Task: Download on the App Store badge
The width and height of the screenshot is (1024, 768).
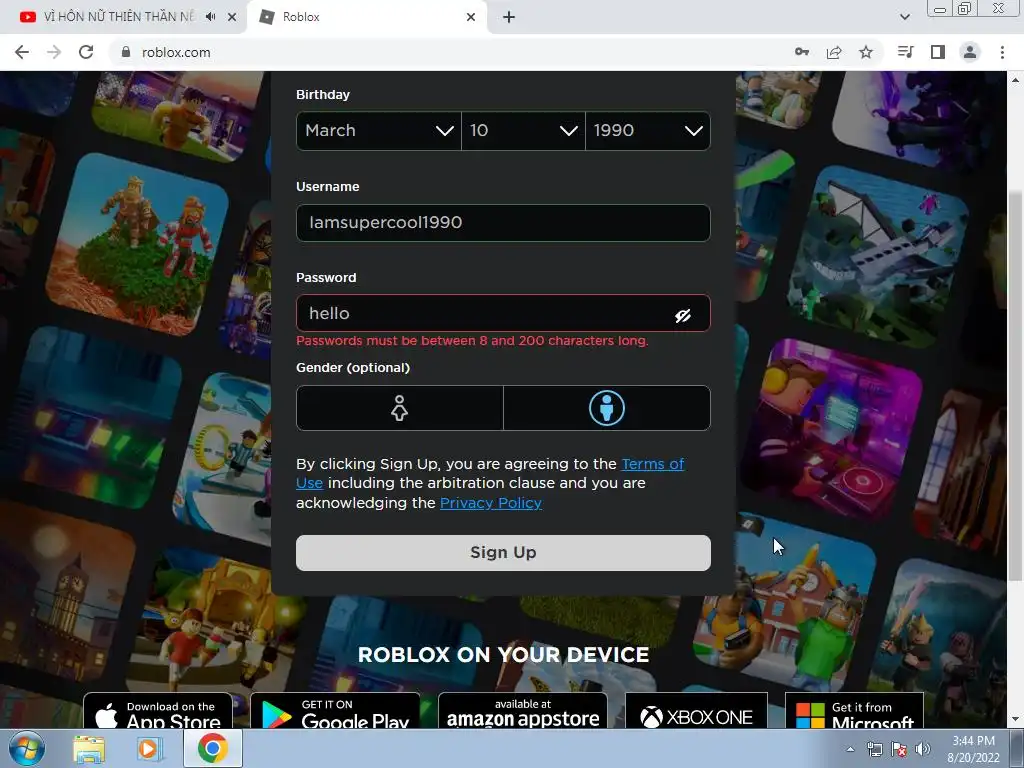Action: [157, 712]
